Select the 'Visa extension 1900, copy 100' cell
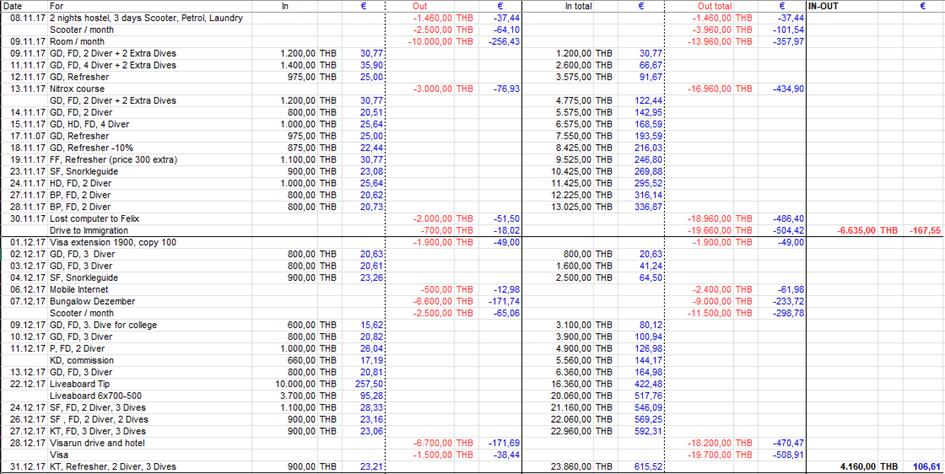The height and width of the screenshot is (474, 945). pyautogui.click(x=114, y=242)
